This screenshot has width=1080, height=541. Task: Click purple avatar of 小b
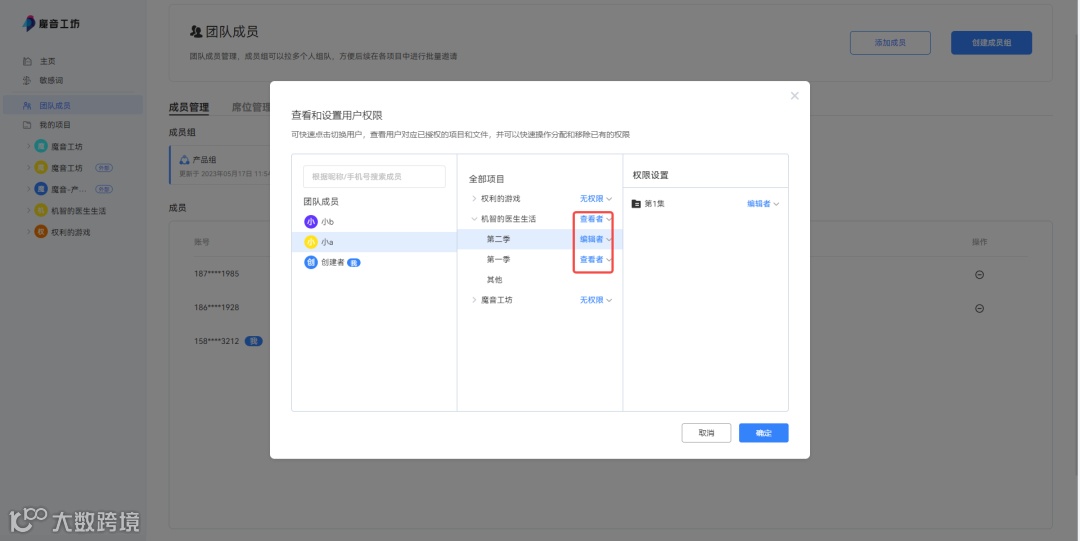point(311,222)
